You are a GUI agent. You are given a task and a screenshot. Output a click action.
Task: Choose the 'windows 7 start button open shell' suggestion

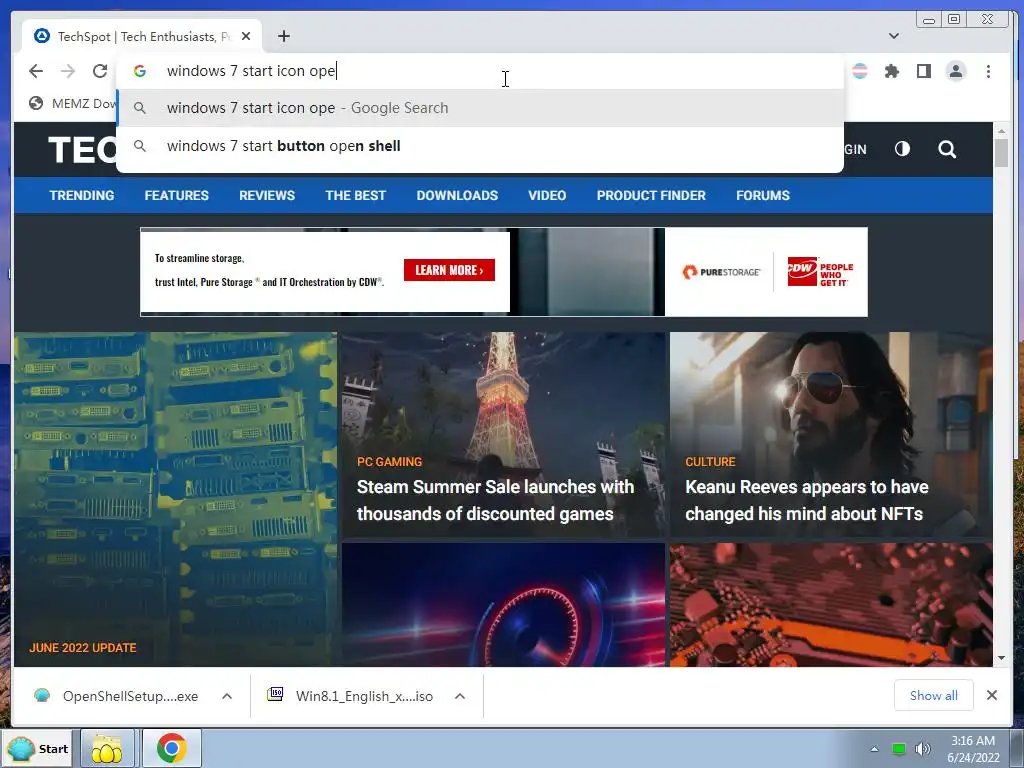480,146
